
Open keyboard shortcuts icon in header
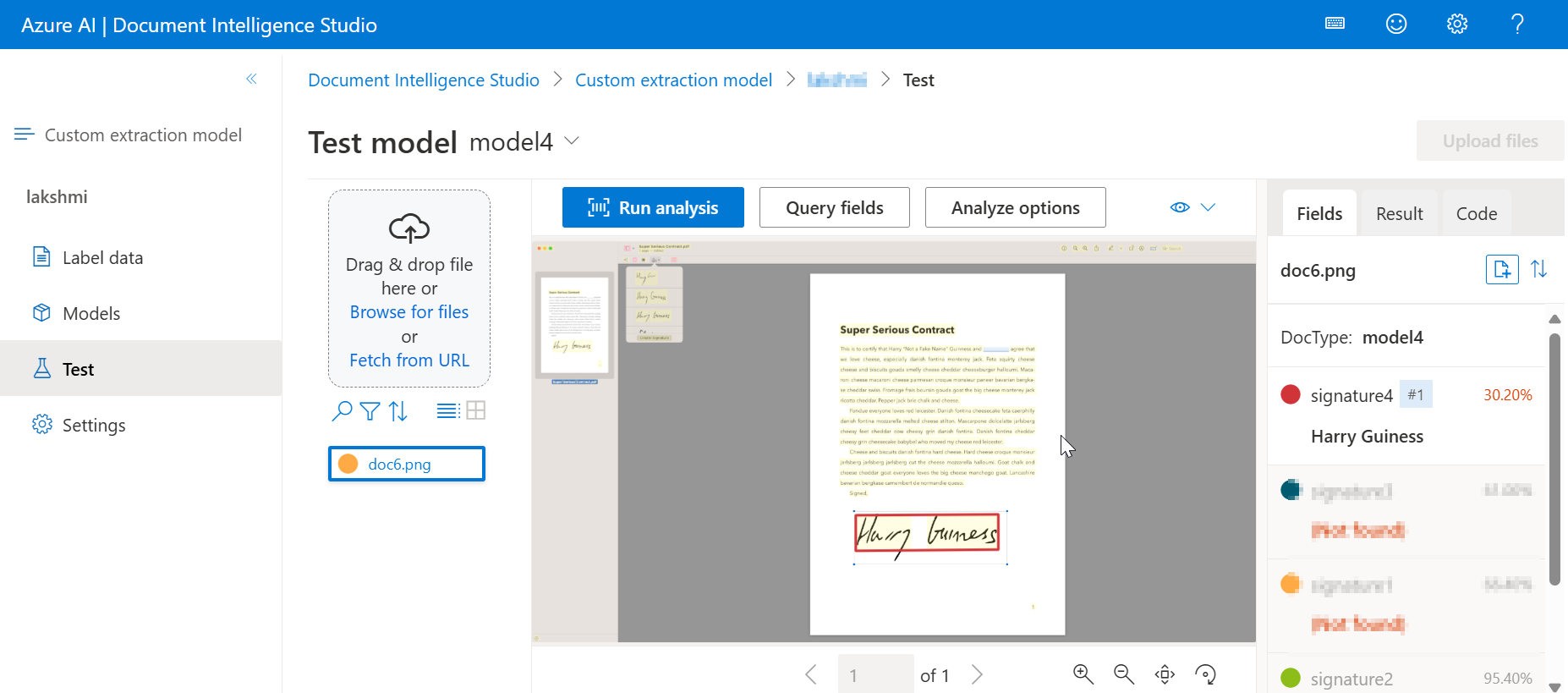click(1335, 24)
